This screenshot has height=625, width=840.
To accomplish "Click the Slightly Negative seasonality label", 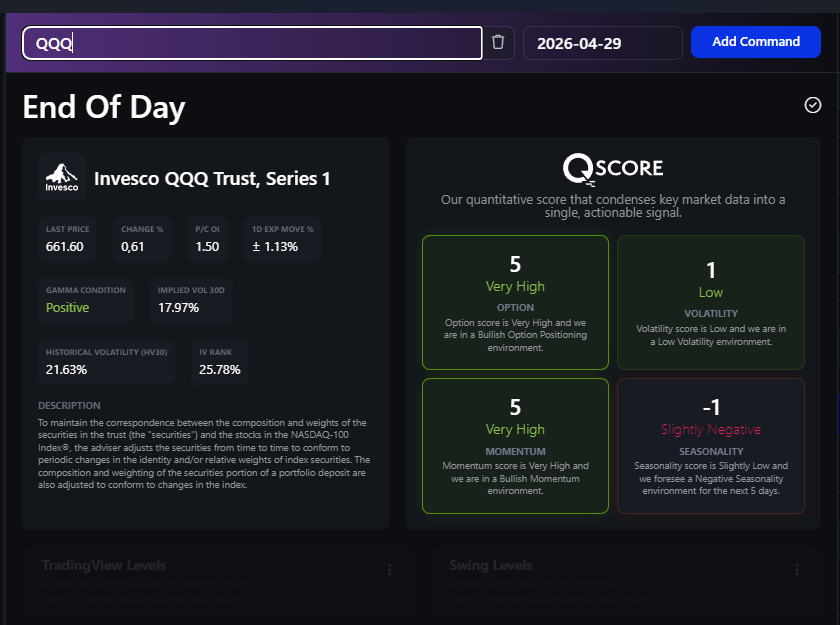I will click(710, 430).
